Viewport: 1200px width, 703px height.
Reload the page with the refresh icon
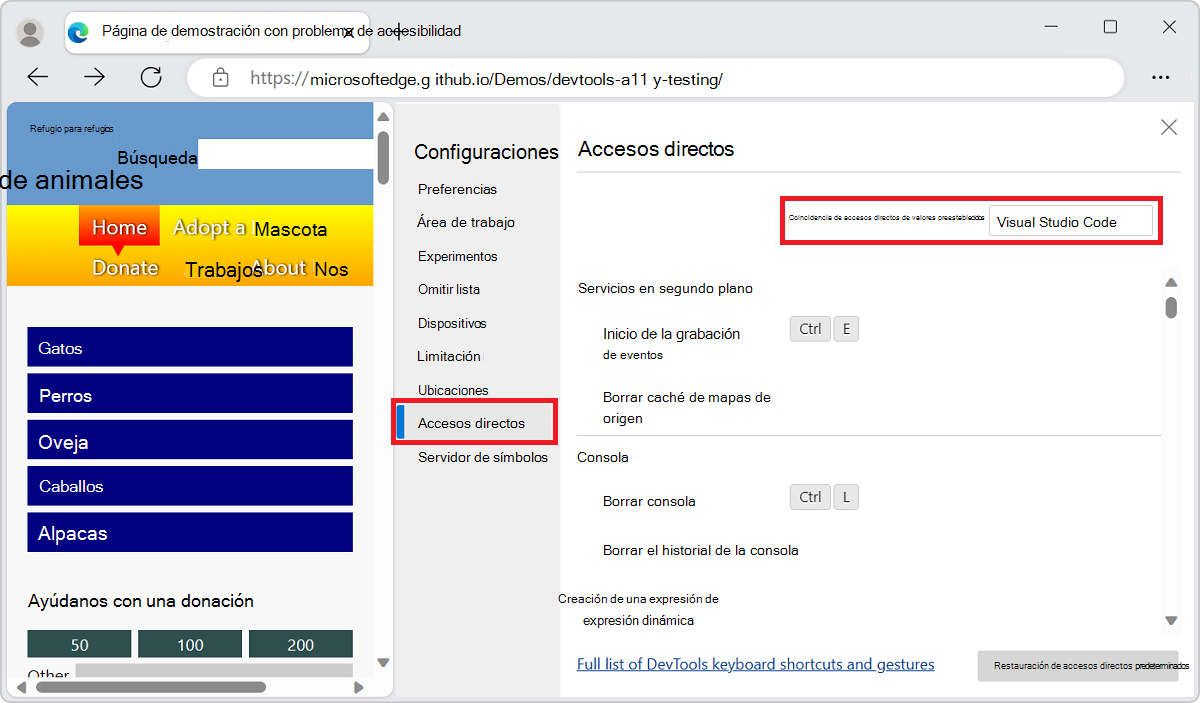pos(151,76)
